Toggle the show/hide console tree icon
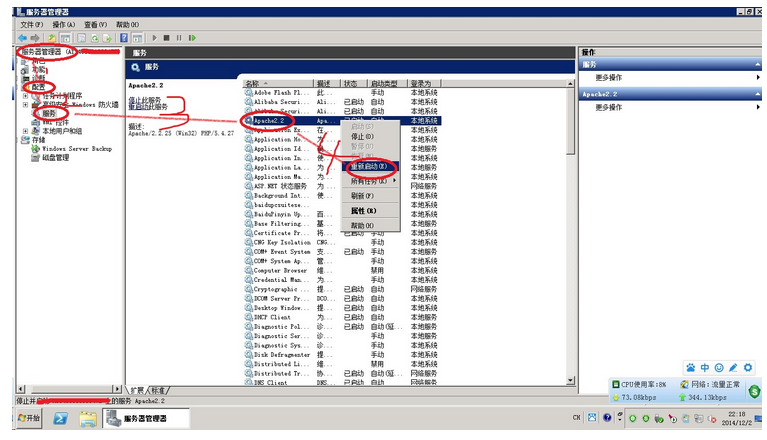 66,38
